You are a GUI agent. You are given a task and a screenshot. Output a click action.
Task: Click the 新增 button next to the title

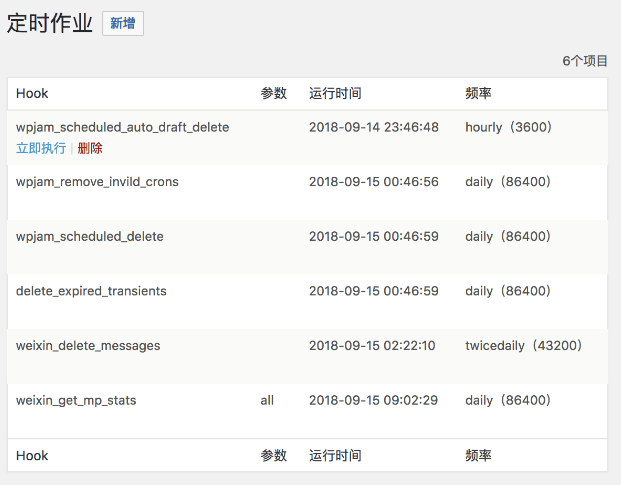[123, 23]
